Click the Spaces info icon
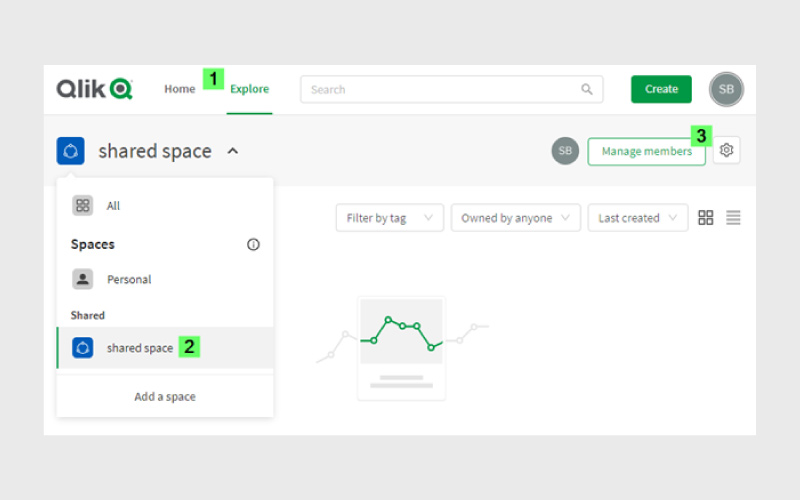 point(253,244)
